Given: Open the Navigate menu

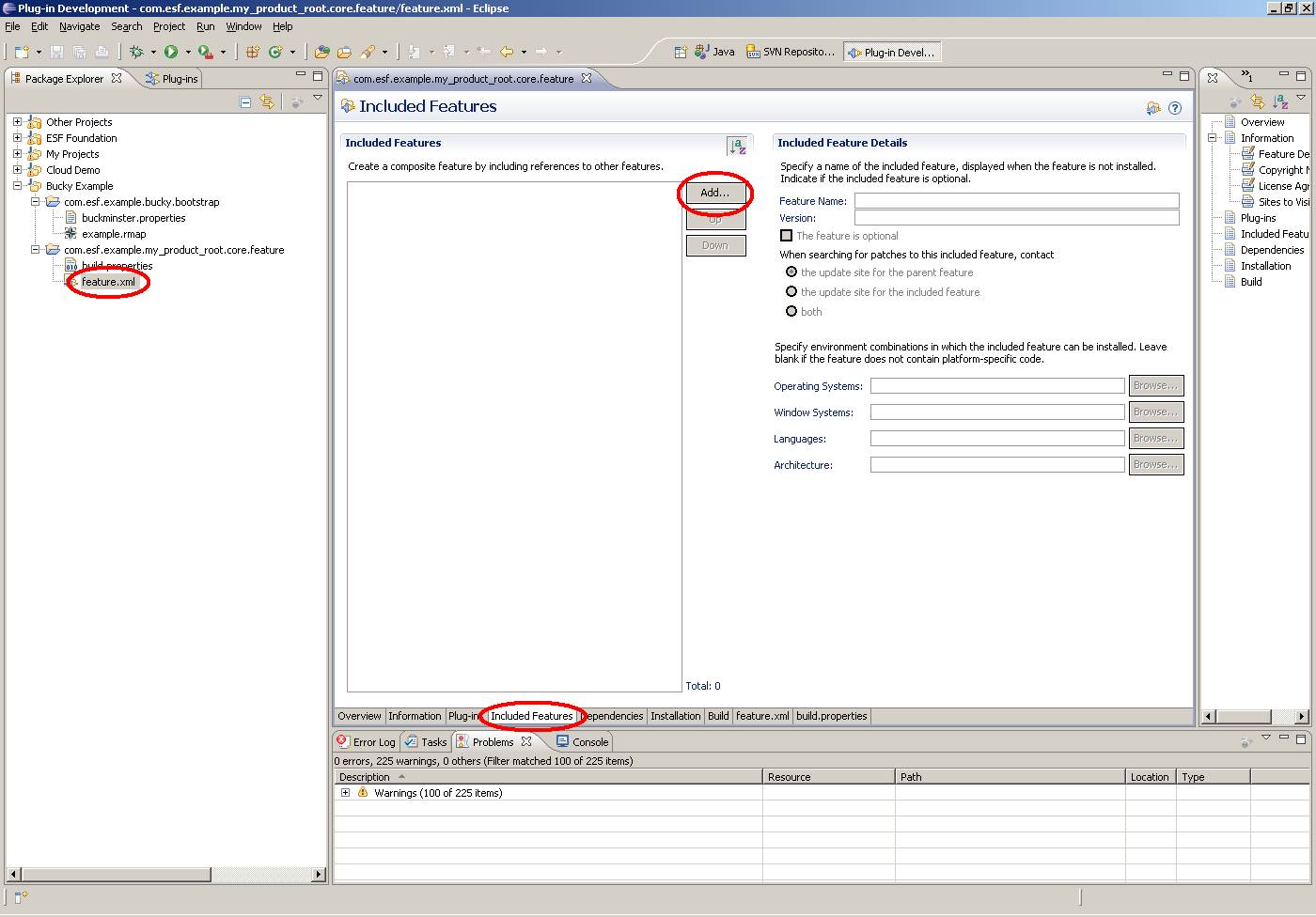Looking at the screenshot, I should (79, 26).
